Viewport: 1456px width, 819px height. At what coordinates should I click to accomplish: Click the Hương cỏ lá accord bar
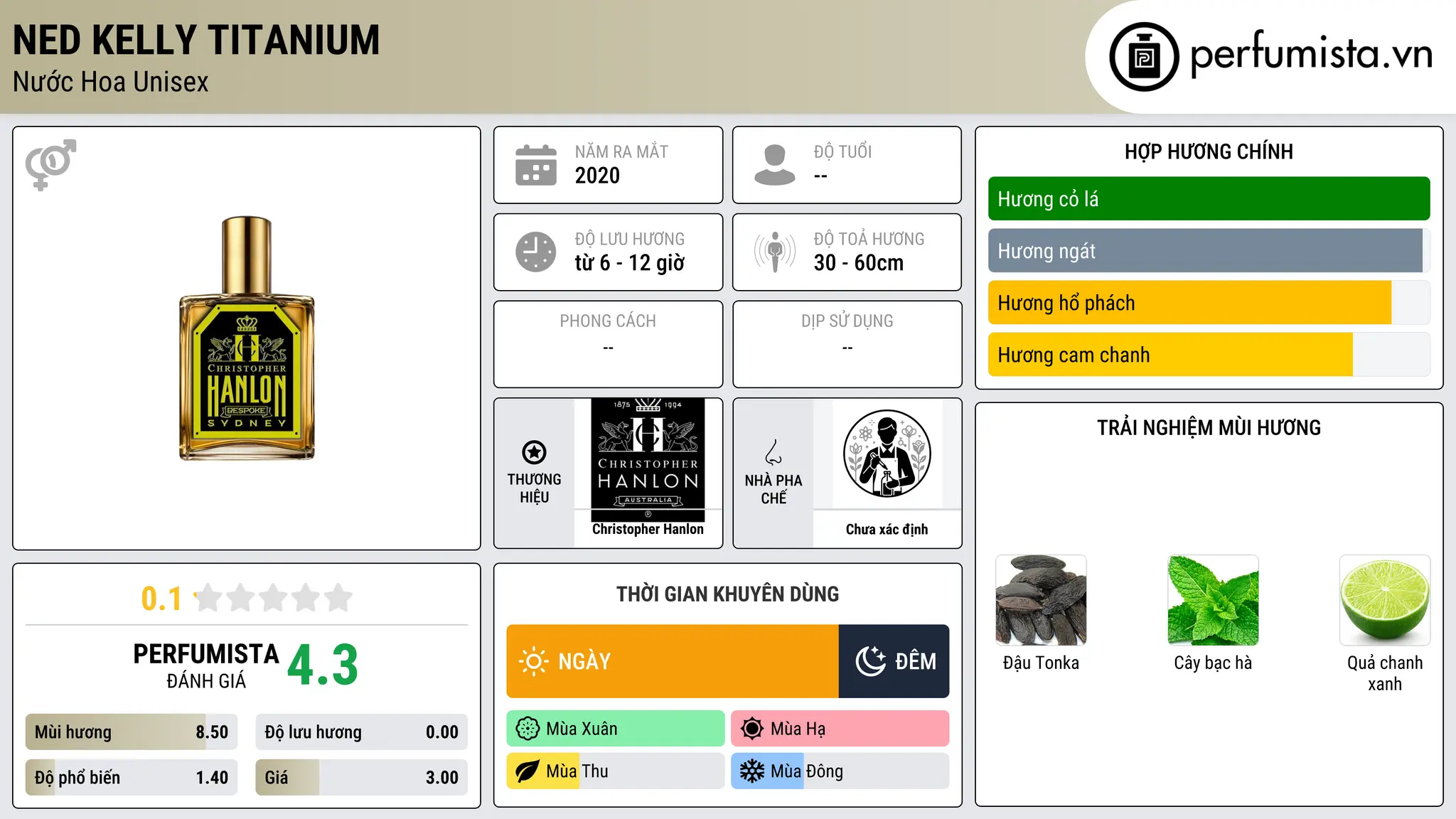point(1209,199)
